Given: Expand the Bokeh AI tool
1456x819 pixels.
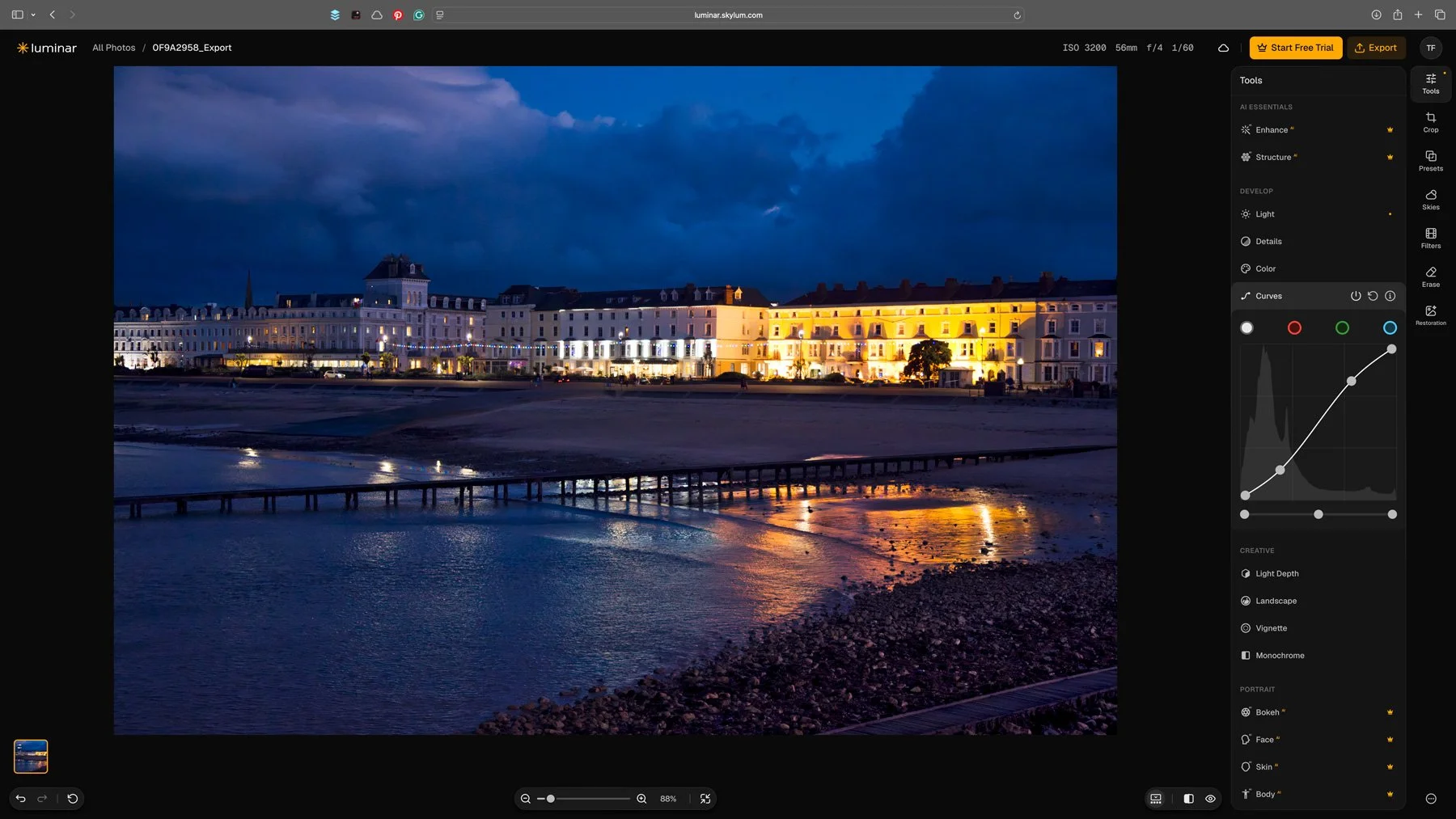Looking at the screenshot, I should (1318, 712).
